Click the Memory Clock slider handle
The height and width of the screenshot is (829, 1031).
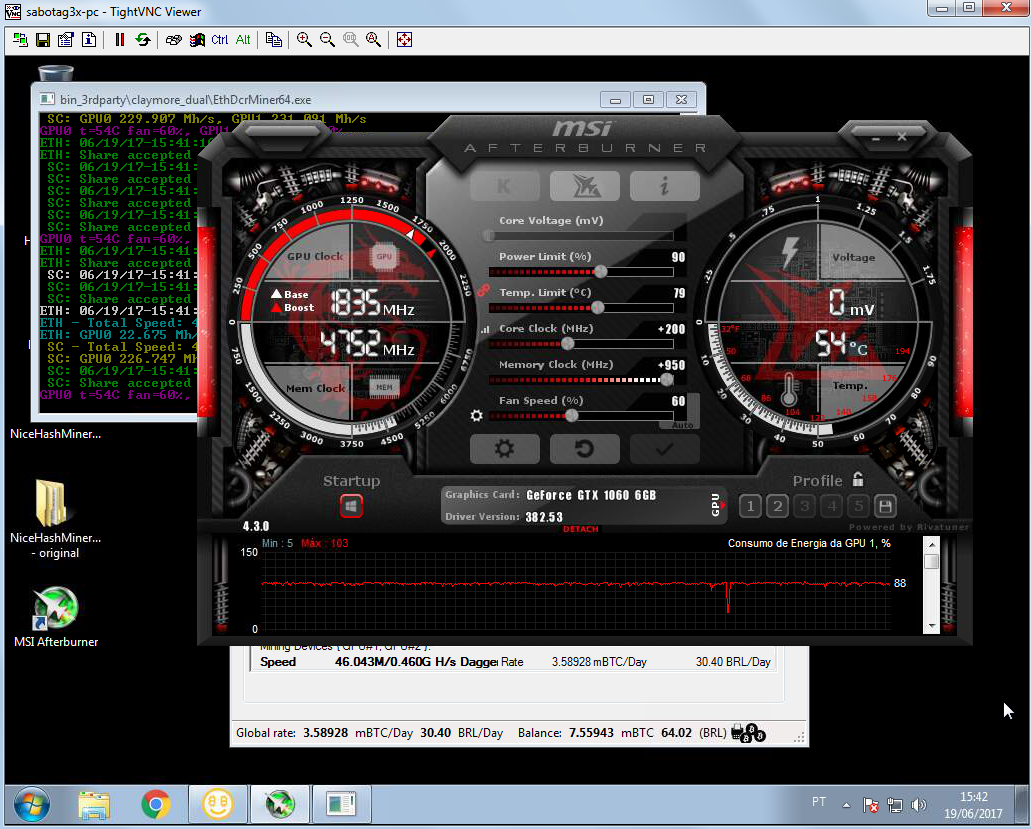(x=667, y=379)
